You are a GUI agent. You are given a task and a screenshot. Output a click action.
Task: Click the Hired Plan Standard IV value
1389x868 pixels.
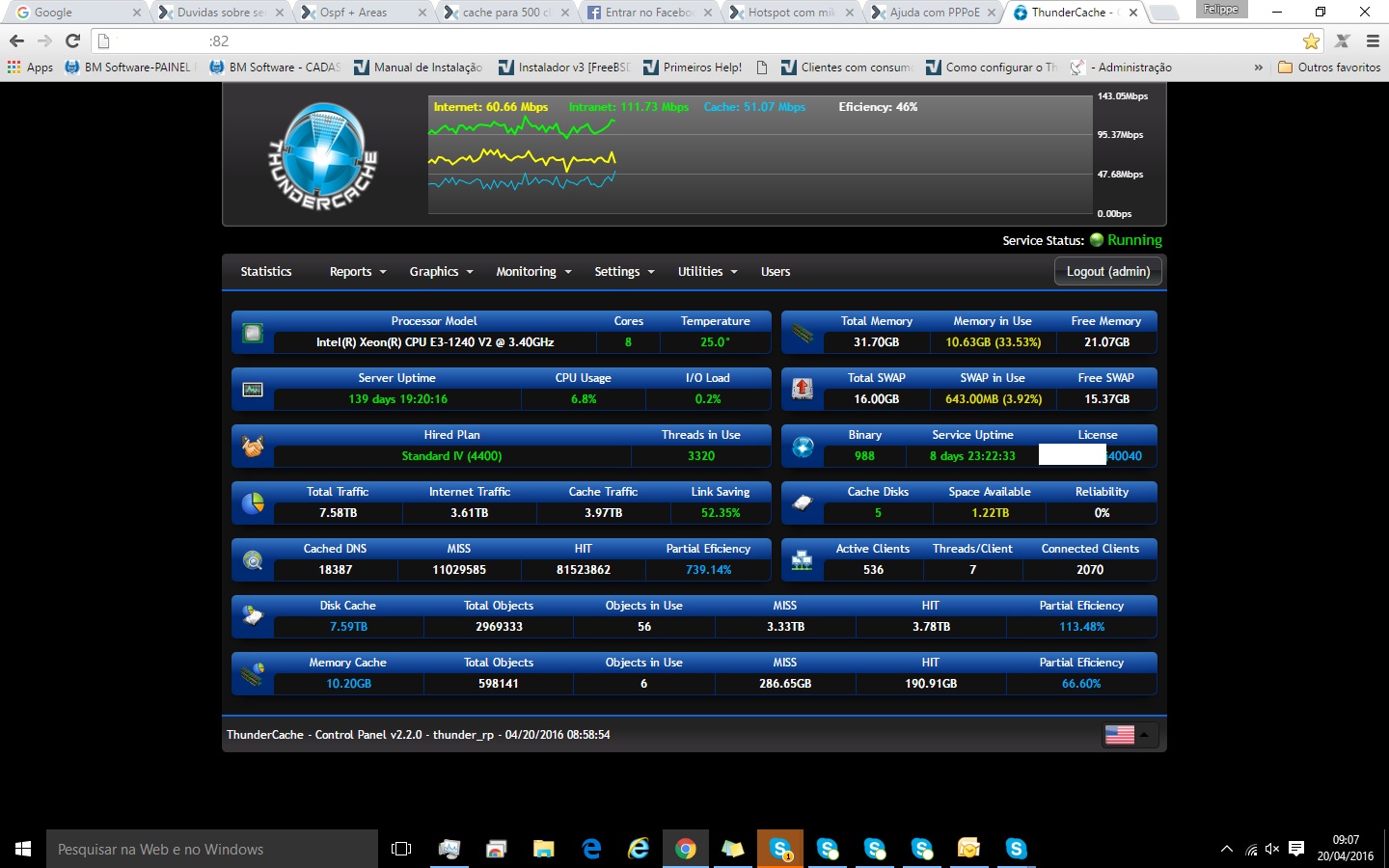(451, 456)
